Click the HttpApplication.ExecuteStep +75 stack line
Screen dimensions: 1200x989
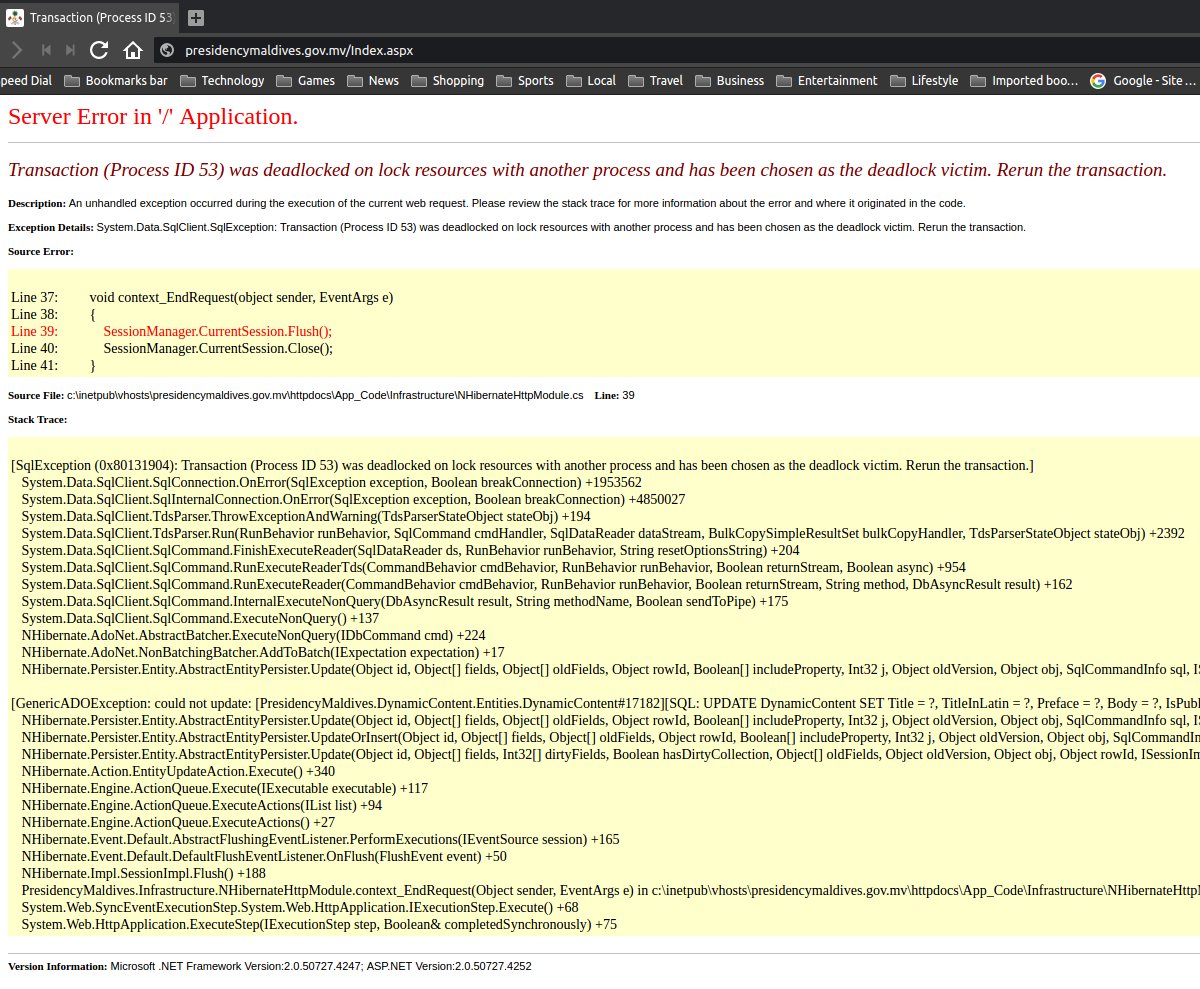(319, 924)
